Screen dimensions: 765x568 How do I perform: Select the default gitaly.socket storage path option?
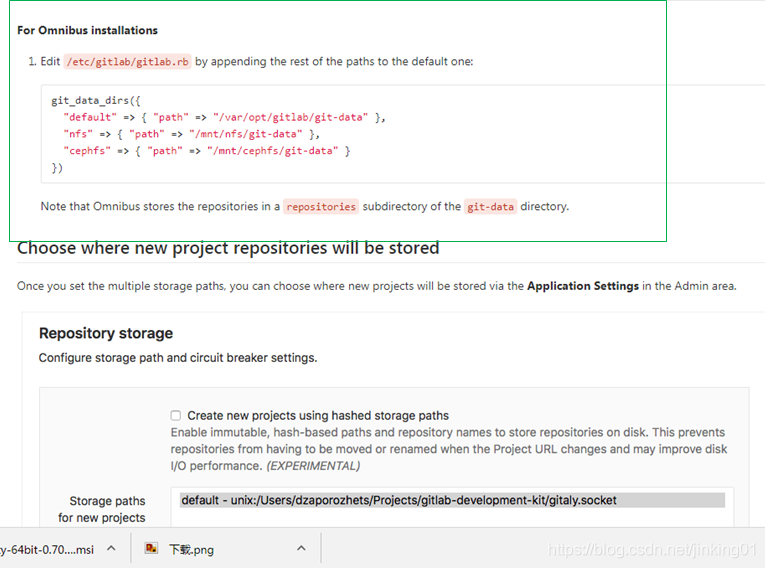pyautogui.click(x=452, y=500)
